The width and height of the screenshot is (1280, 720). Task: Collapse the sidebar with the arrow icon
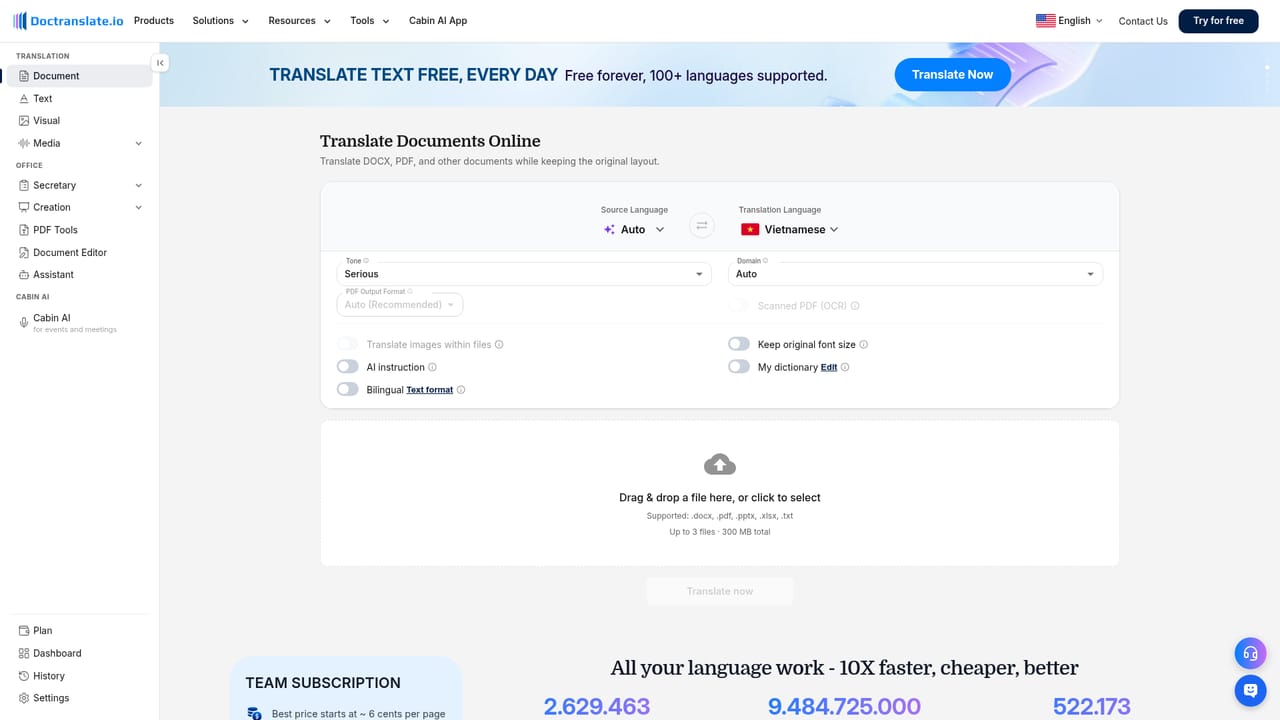[160, 63]
